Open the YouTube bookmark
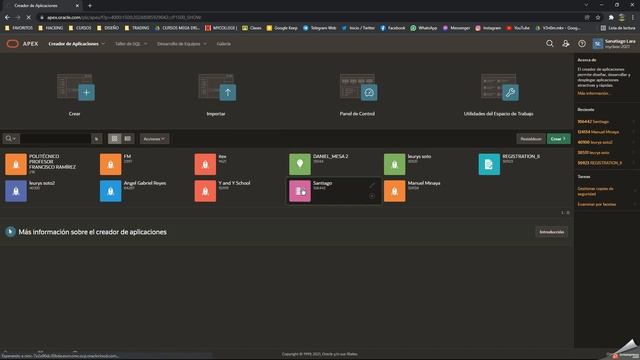 point(518,28)
